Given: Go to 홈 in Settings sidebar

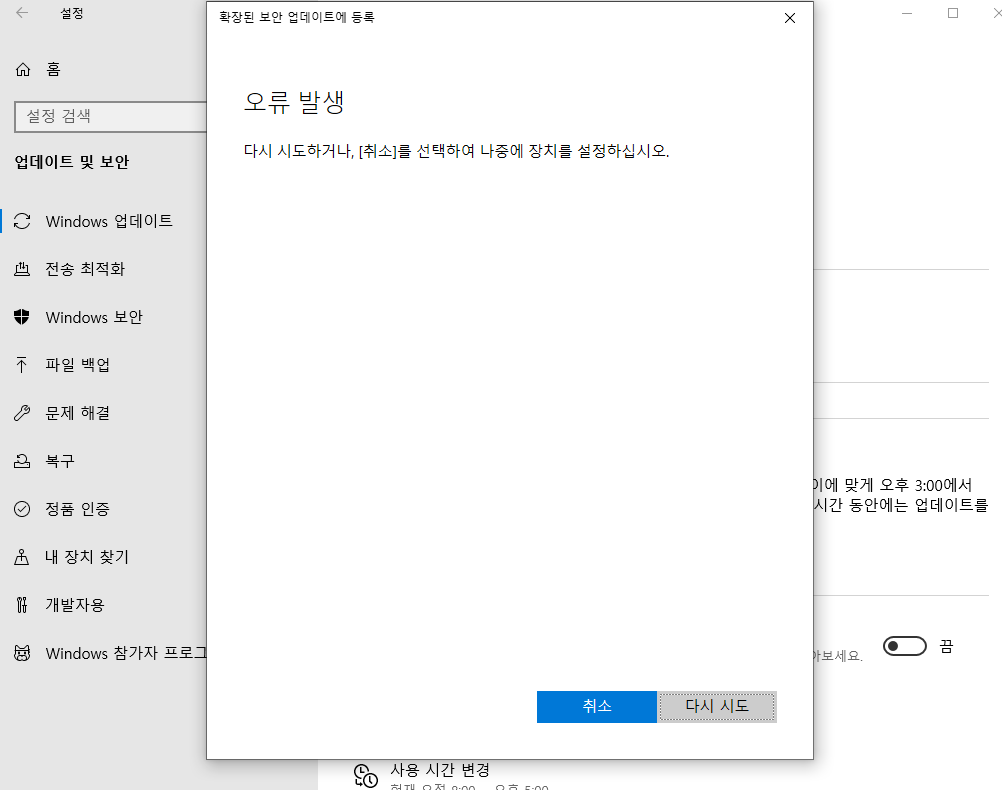Looking at the screenshot, I should 54,69.
